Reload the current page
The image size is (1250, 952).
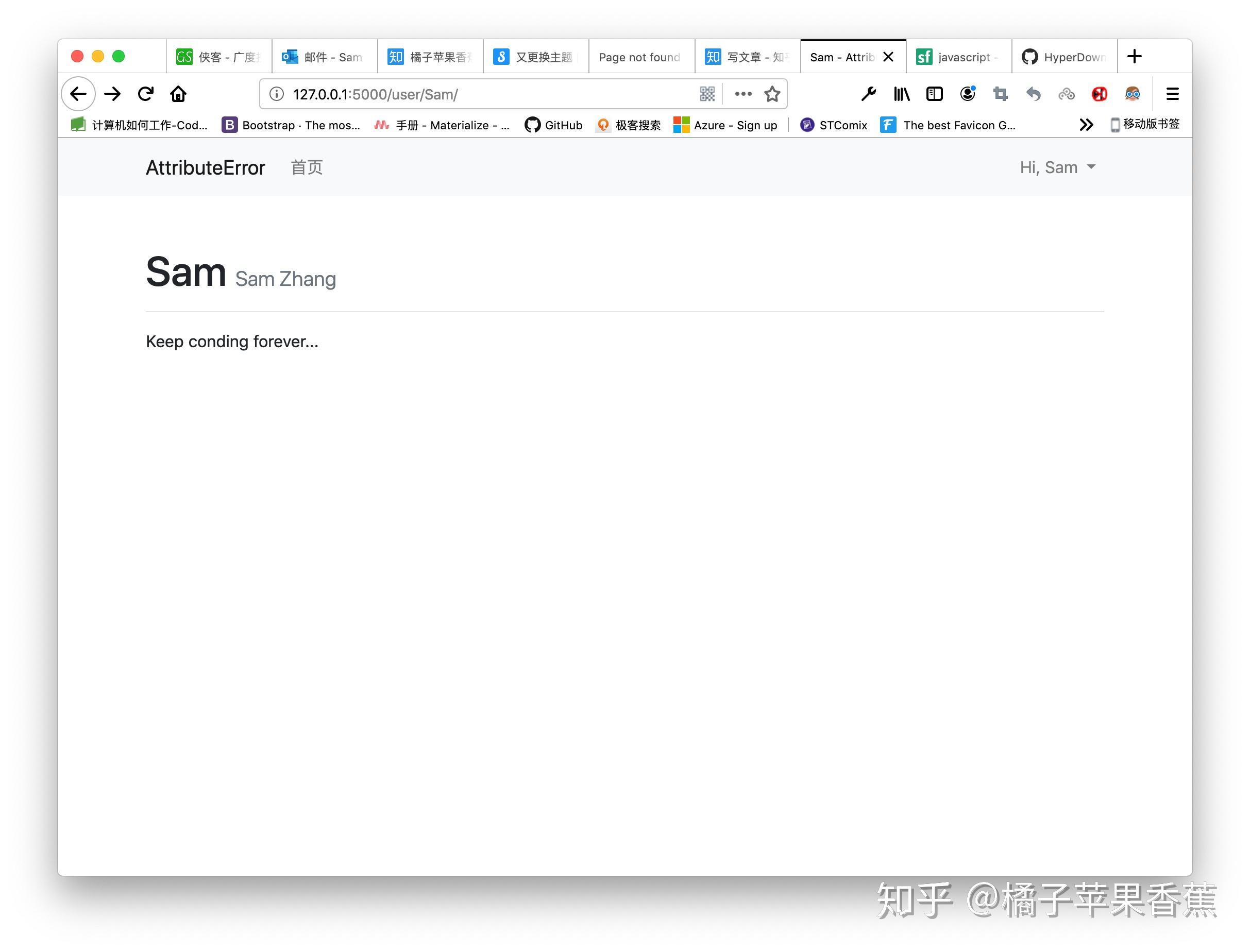click(146, 94)
